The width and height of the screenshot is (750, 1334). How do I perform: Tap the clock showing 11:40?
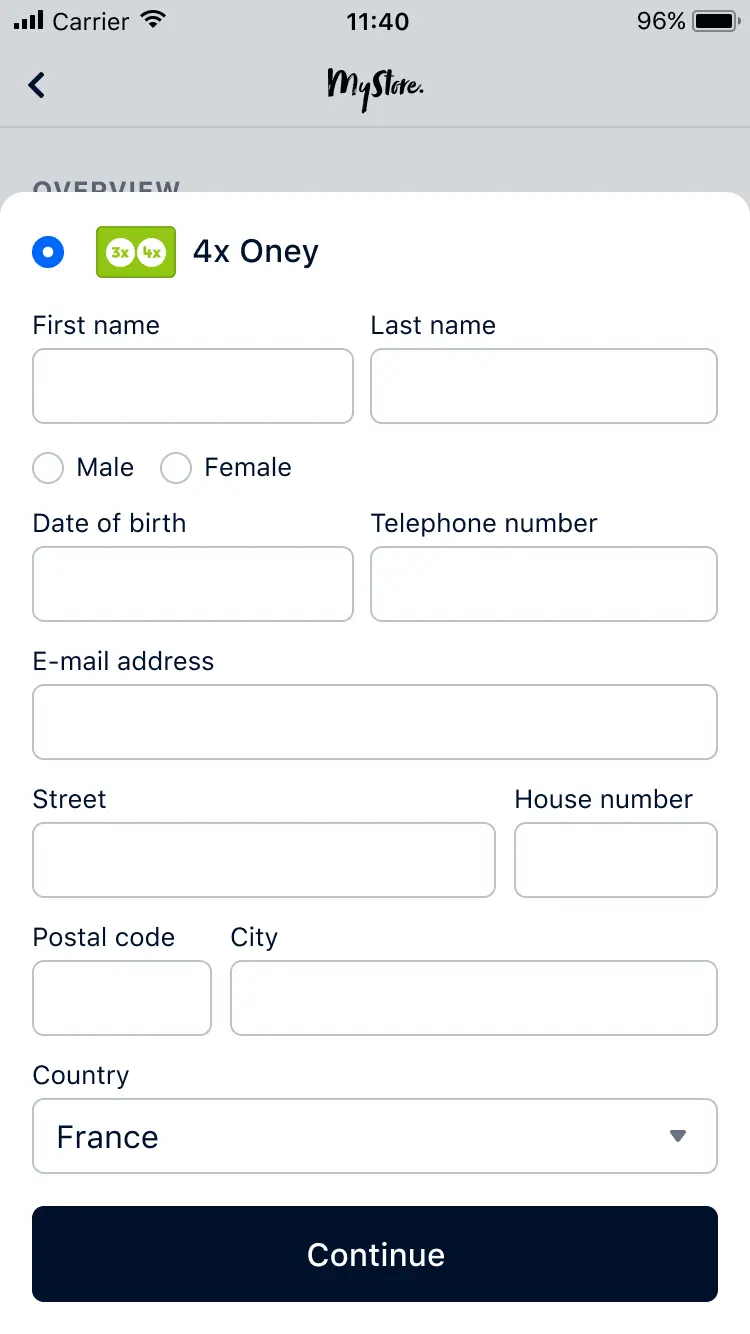coord(375,21)
